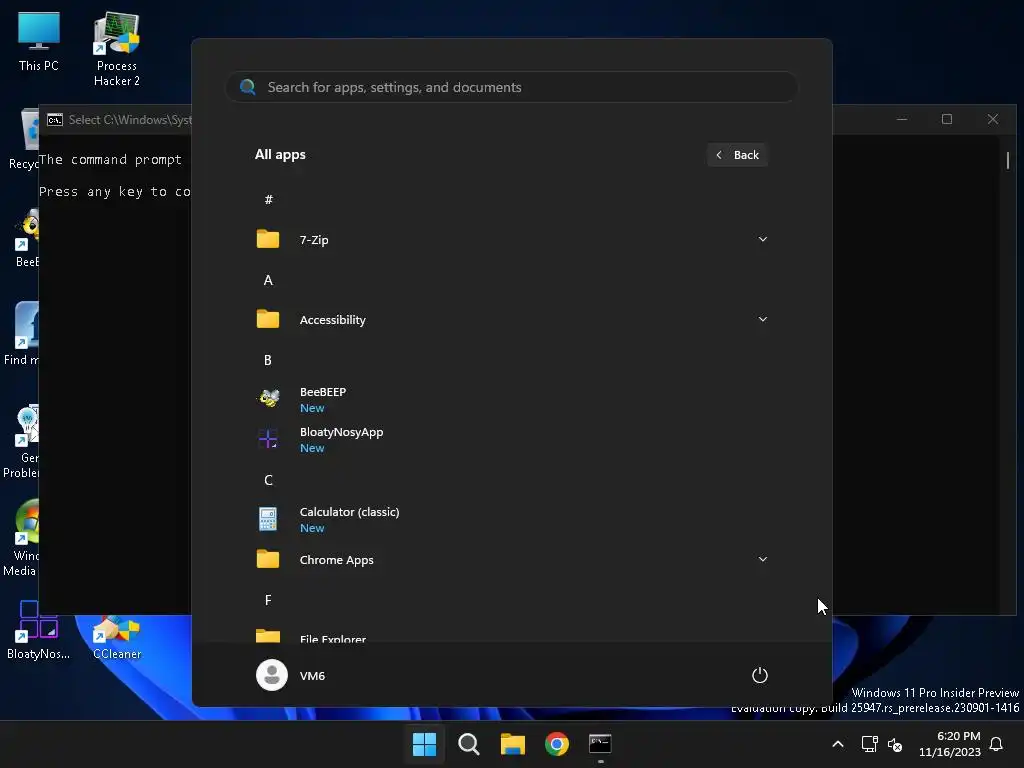
Task: Minimize the Command Prompt window
Action: 902,119
